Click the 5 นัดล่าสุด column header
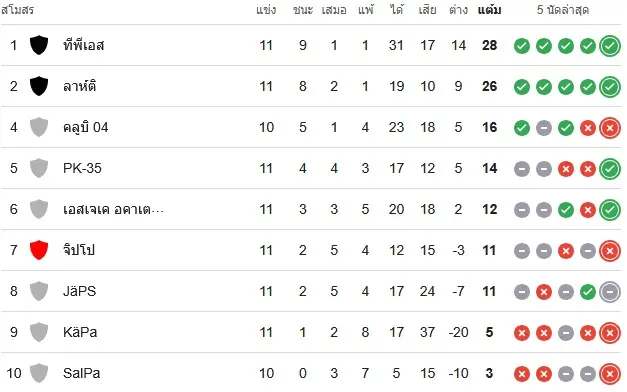Screen dimensions: 627x392 click(x=563, y=10)
